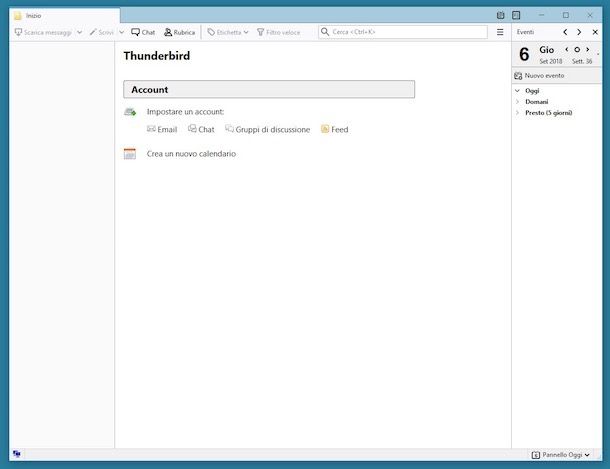Expand the Domani section
Viewport: 610px width, 469px height.
(x=517, y=102)
